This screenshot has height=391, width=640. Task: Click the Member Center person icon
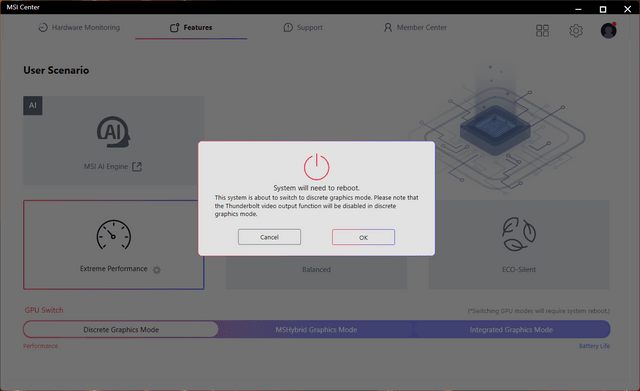[x=388, y=27]
